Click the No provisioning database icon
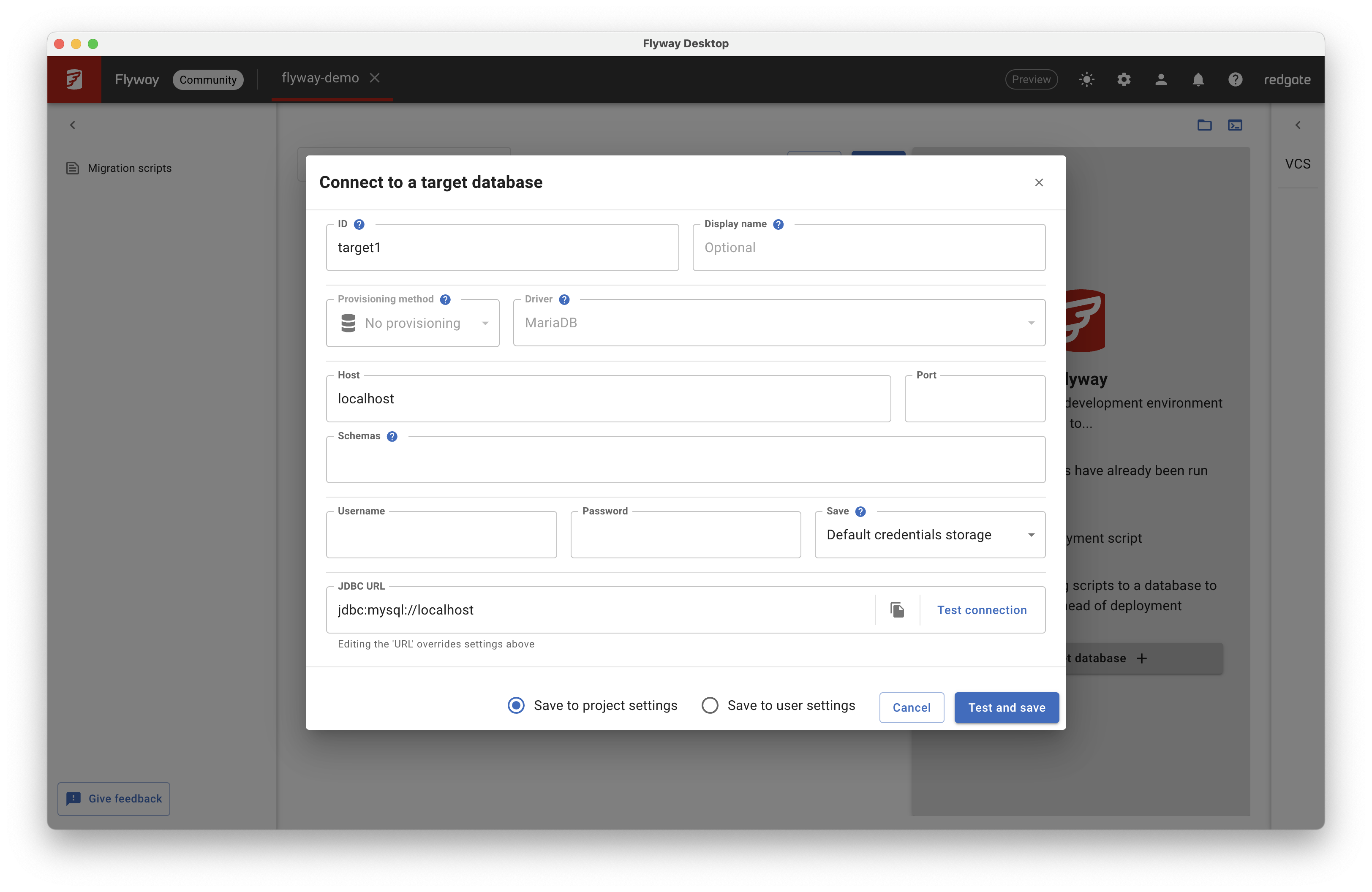The width and height of the screenshot is (1372, 892). [348, 323]
